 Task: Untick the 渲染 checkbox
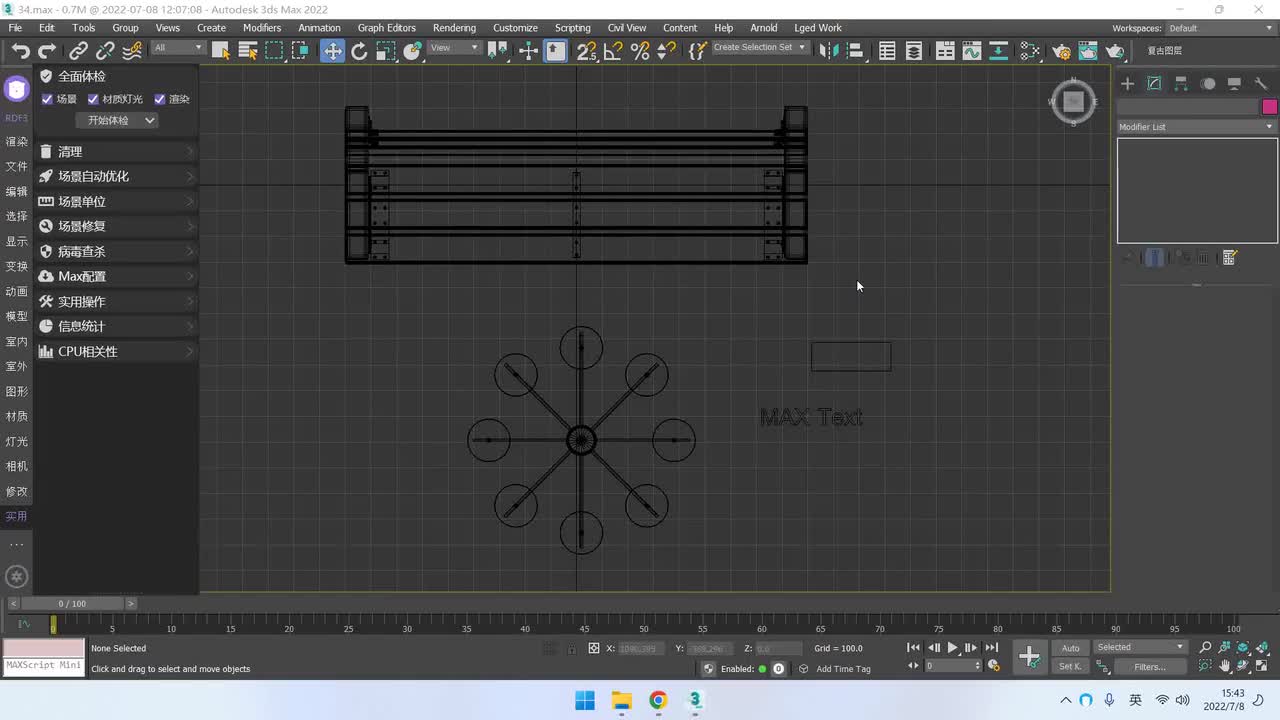click(x=159, y=99)
